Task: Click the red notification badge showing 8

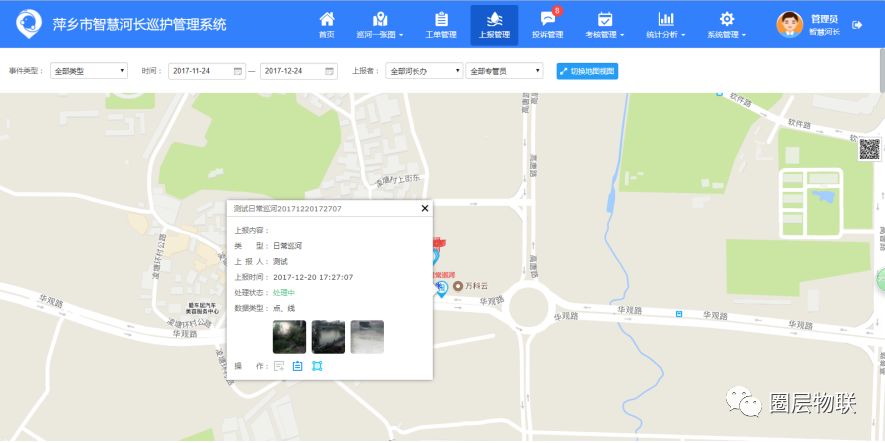Action: pos(557,11)
